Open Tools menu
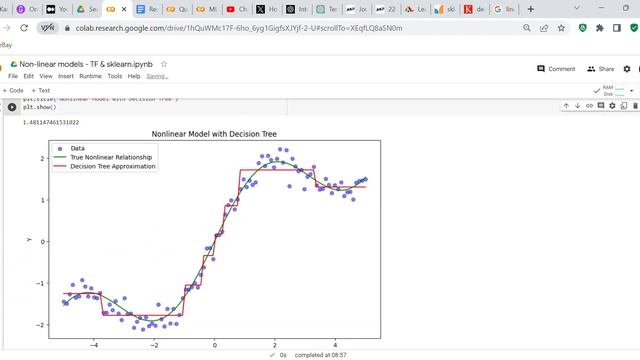Image resolution: width=640 pixels, height=360 pixels. coord(115,76)
